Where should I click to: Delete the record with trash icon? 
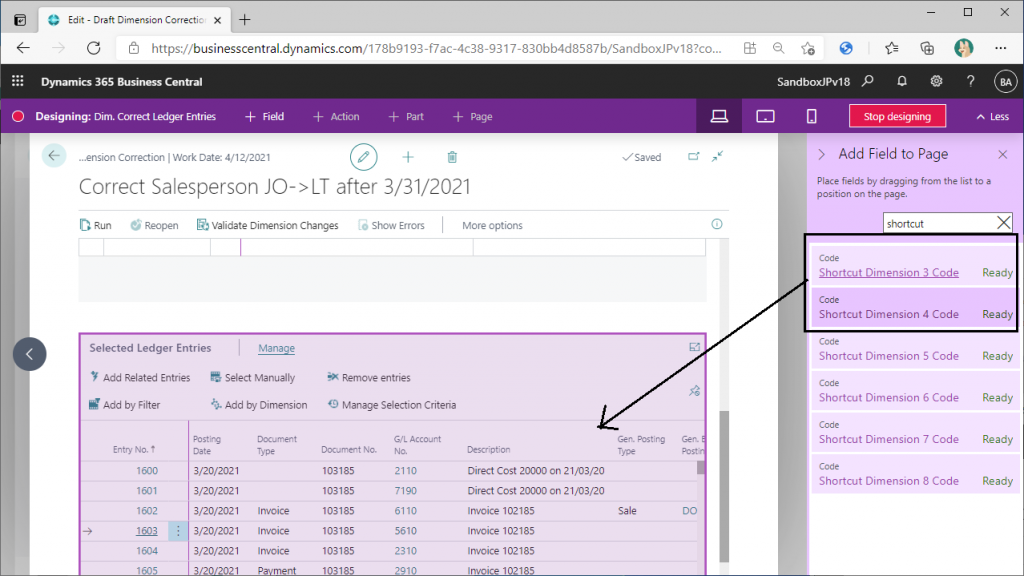[452, 157]
